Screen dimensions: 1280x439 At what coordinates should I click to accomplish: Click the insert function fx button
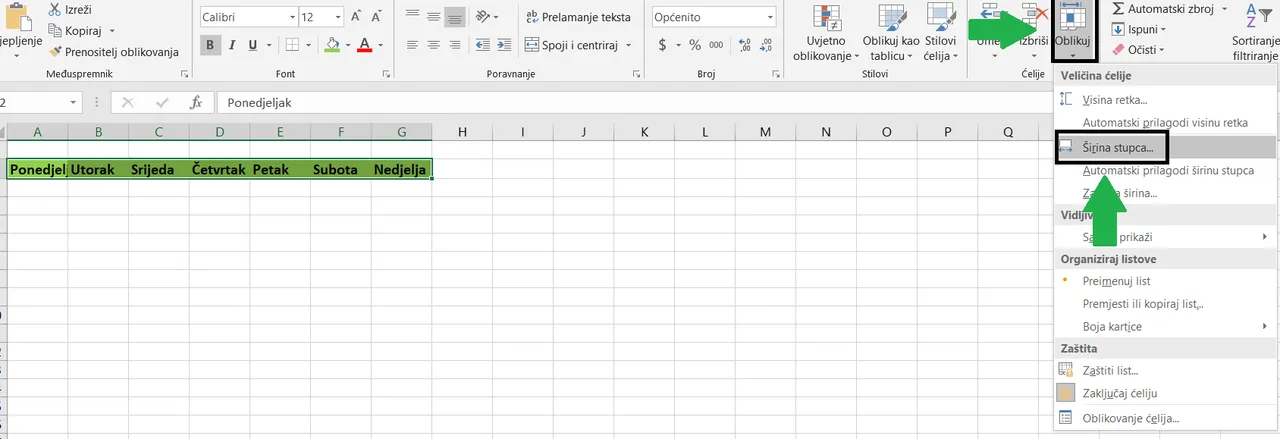pos(197,102)
